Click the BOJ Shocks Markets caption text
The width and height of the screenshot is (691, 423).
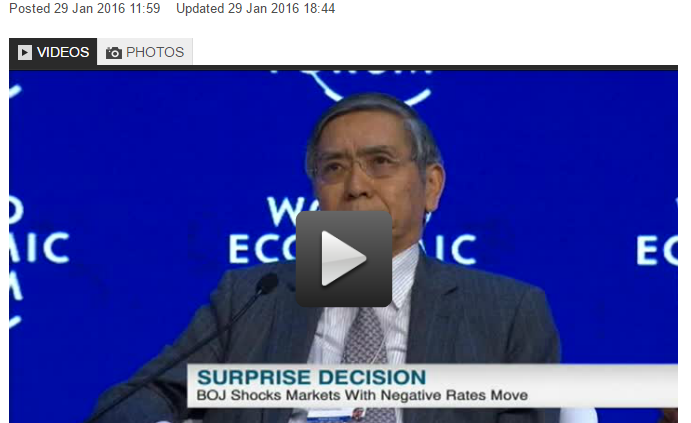[x=362, y=395]
